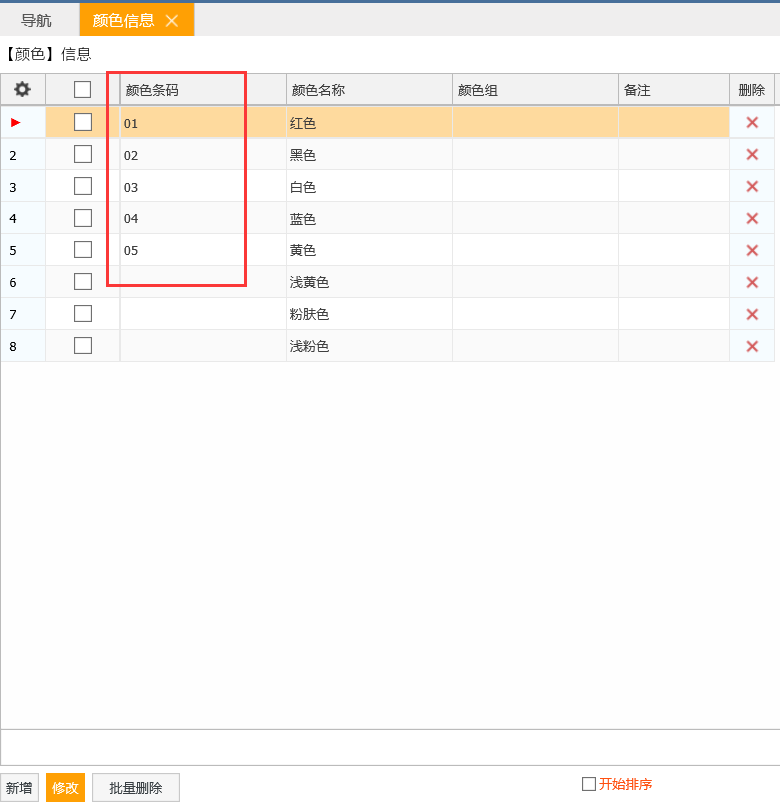
Task: Delete the 浅黄色 row
Action: [752, 282]
